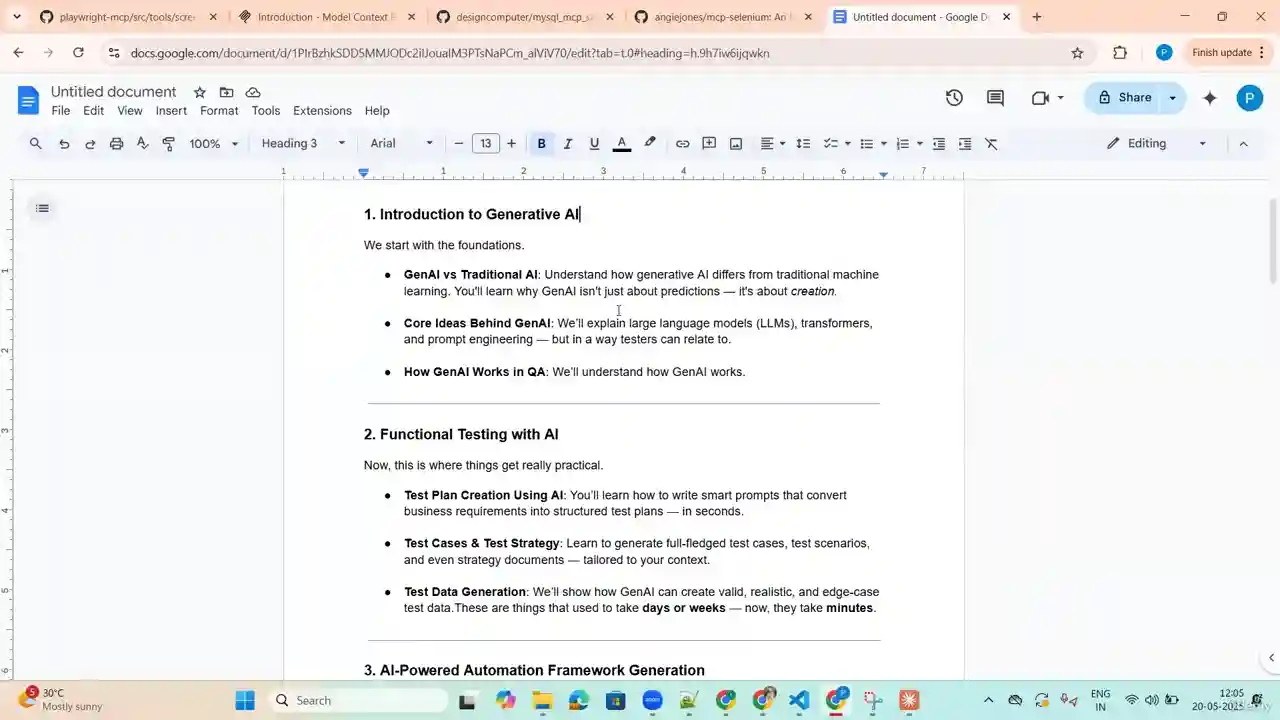Open the Chrome extensions puzzle icon
This screenshot has height=720, width=1280.
1120,53
